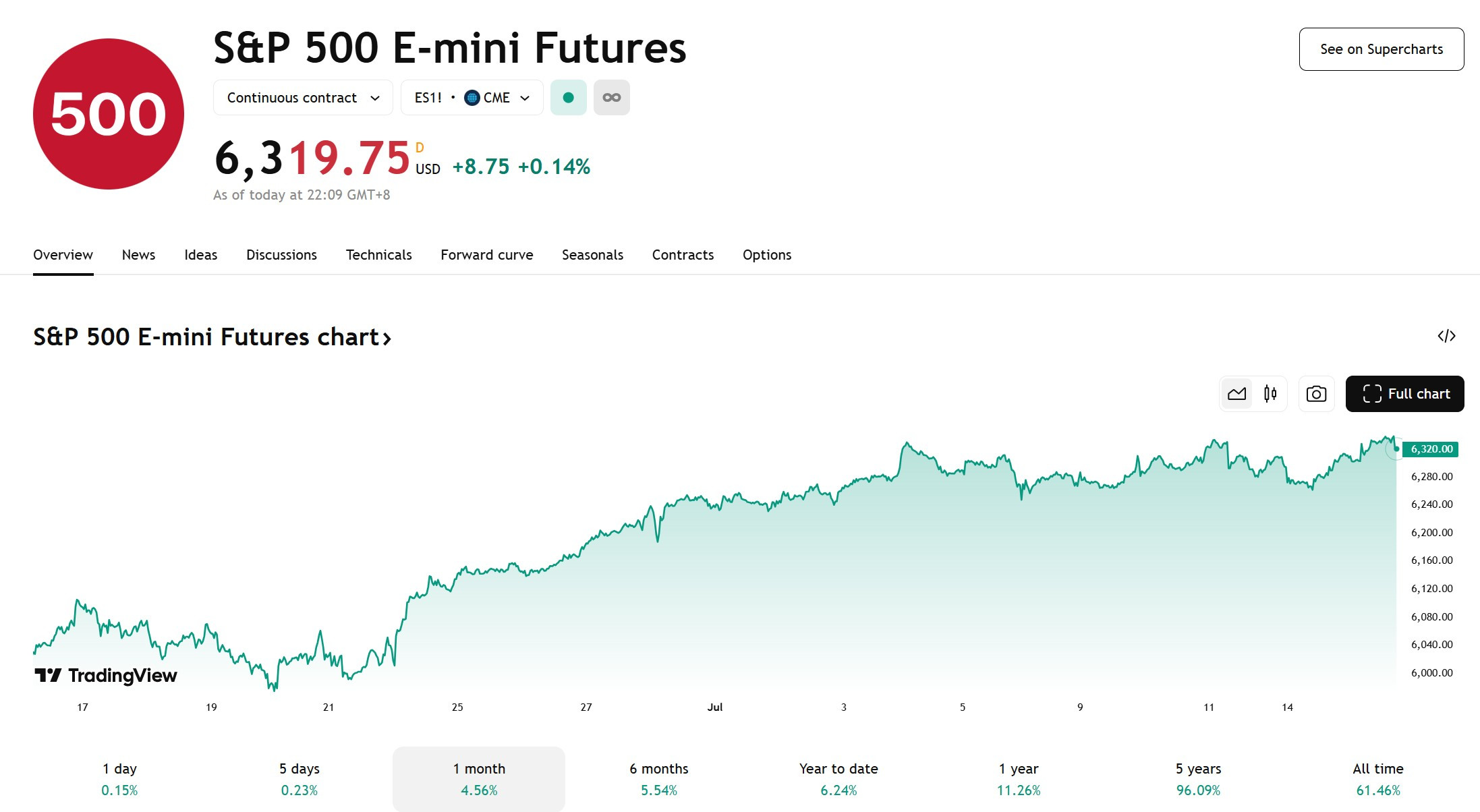This screenshot has width=1480, height=812.
Task: Click TradingView logo on the chart
Action: tap(106, 675)
